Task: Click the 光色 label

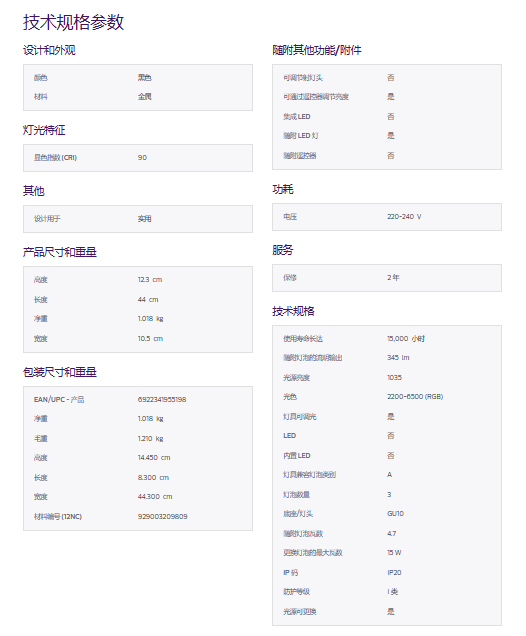Action: [290, 396]
